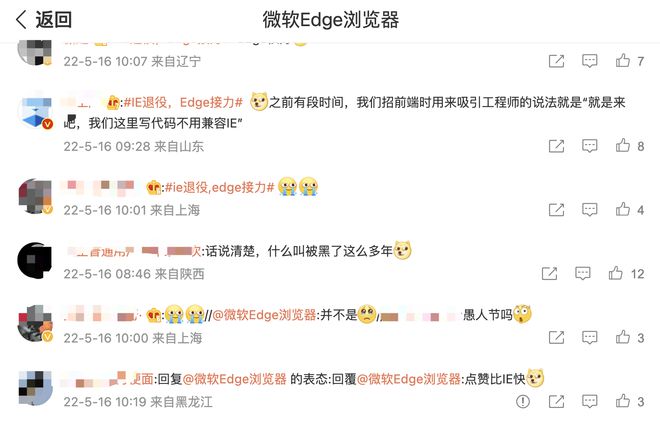
Task: Open avatar of the 黑龙江 commenter
Action: [35, 388]
